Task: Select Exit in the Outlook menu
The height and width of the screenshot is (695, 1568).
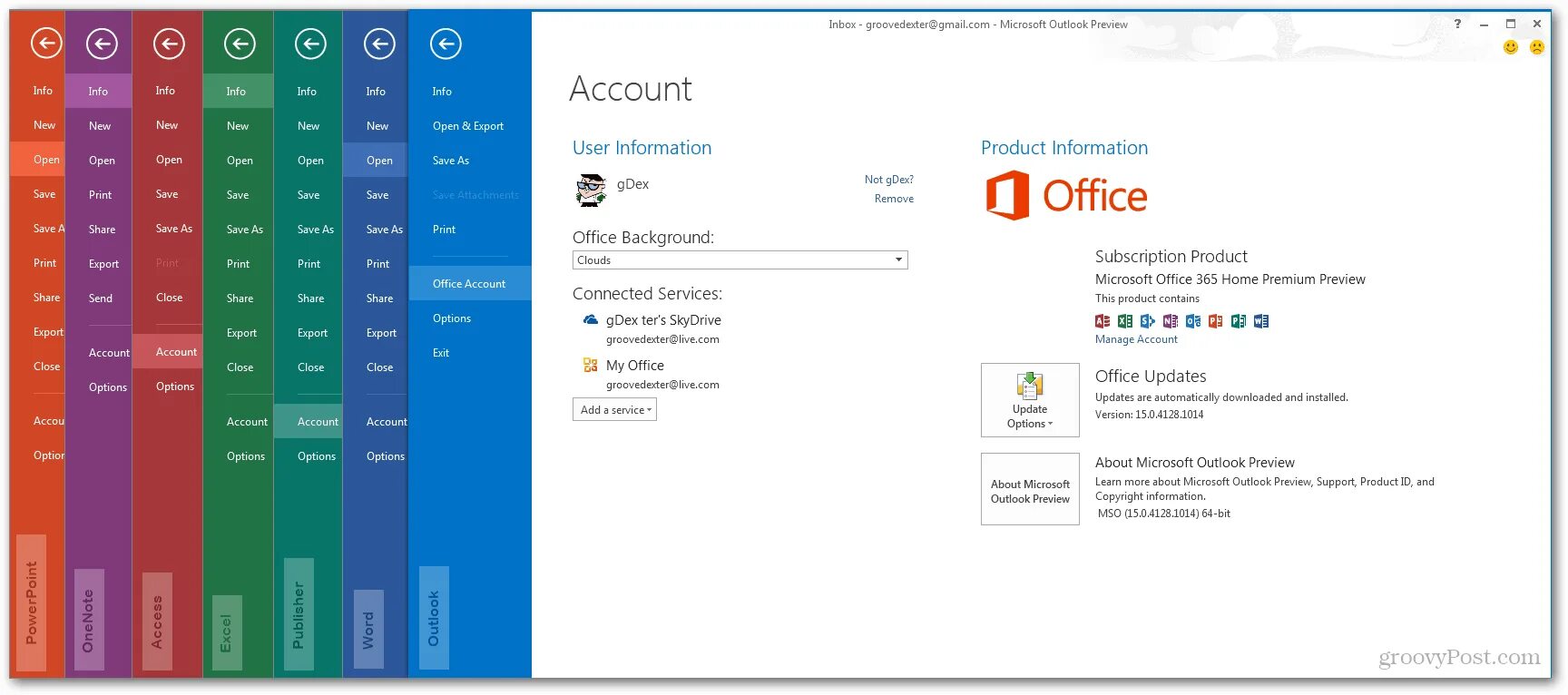Action: [441, 353]
